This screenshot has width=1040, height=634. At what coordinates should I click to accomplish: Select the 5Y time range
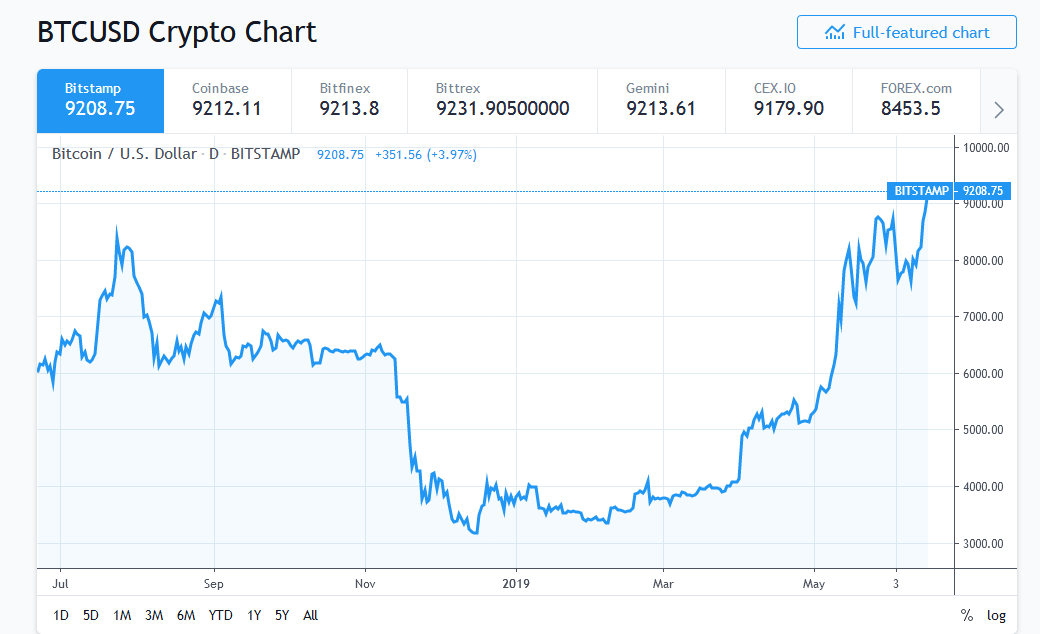tap(283, 615)
